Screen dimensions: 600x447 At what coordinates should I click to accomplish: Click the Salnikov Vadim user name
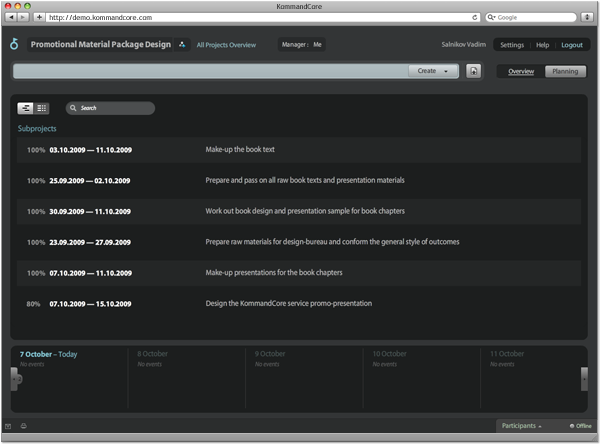(x=463, y=44)
